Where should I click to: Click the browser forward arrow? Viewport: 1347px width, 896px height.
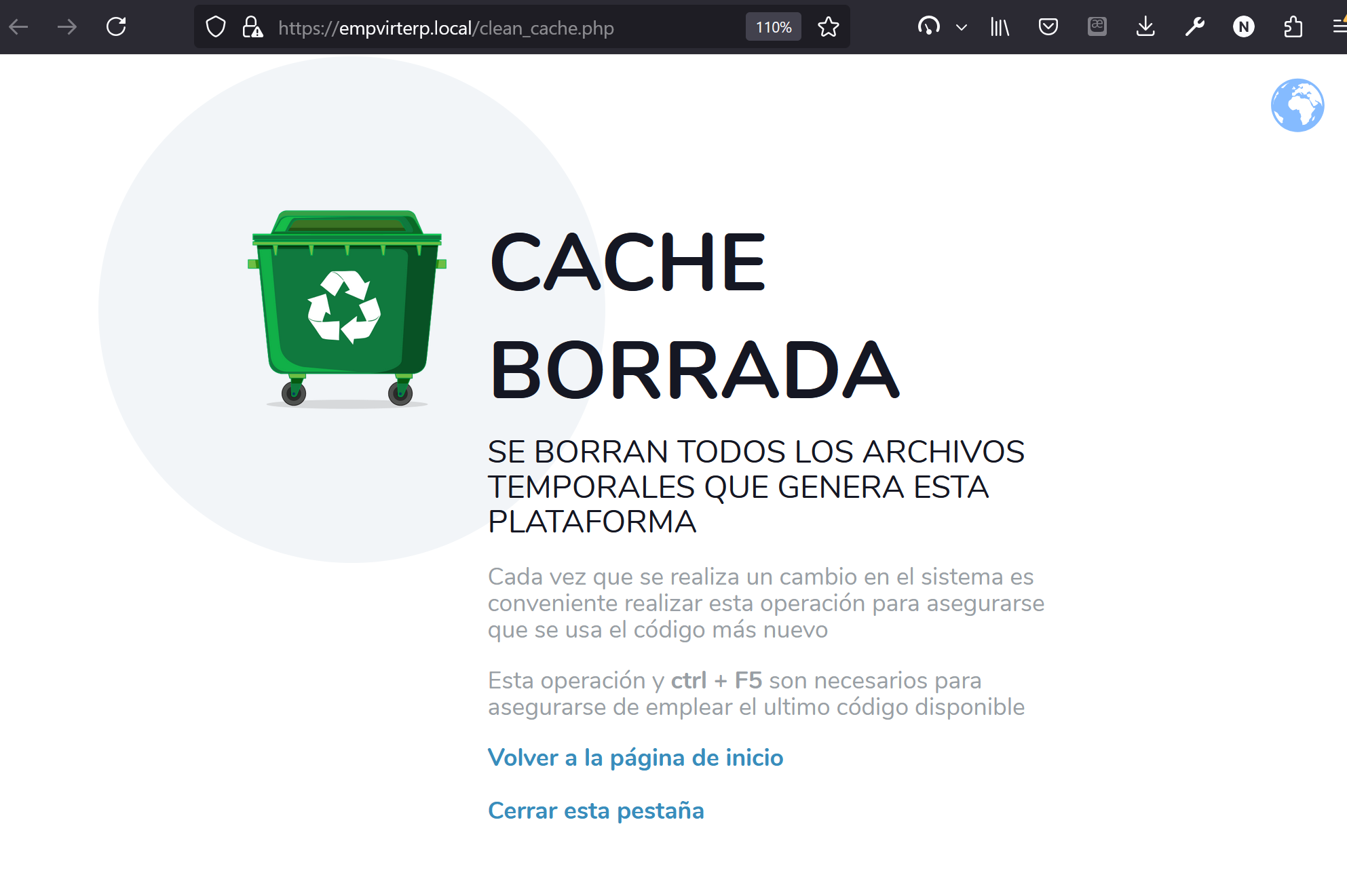click(x=67, y=27)
